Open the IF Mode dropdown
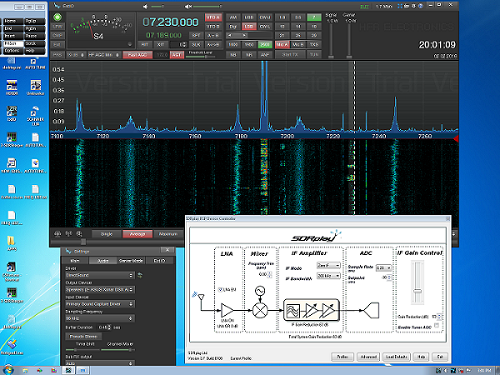The width and height of the screenshot is (500, 375). pyautogui.click(x=328, y=265)
